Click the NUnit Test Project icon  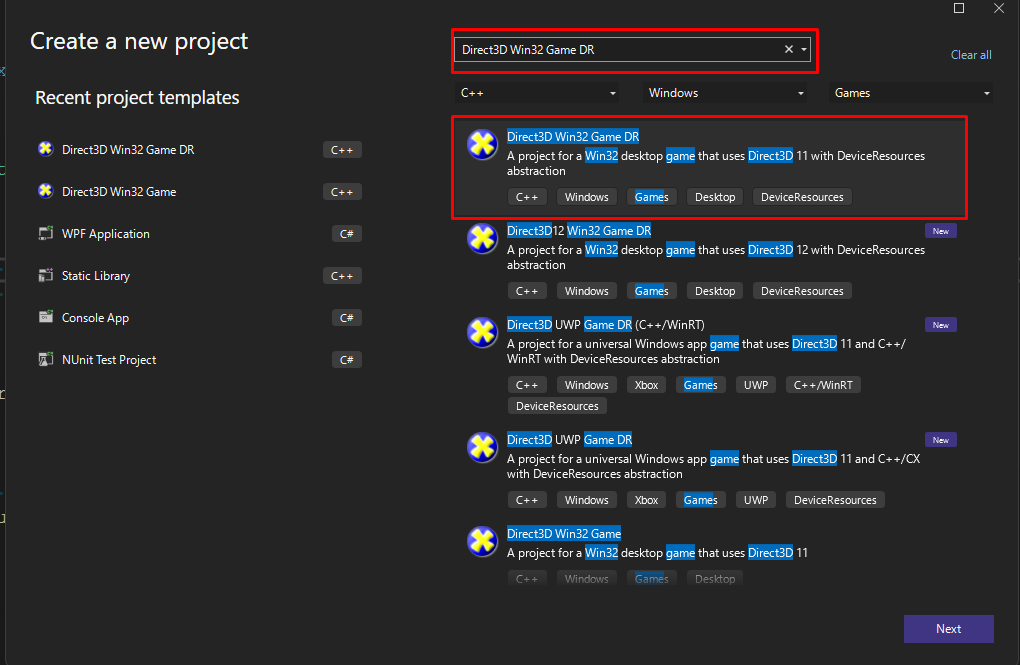[45, 359]
